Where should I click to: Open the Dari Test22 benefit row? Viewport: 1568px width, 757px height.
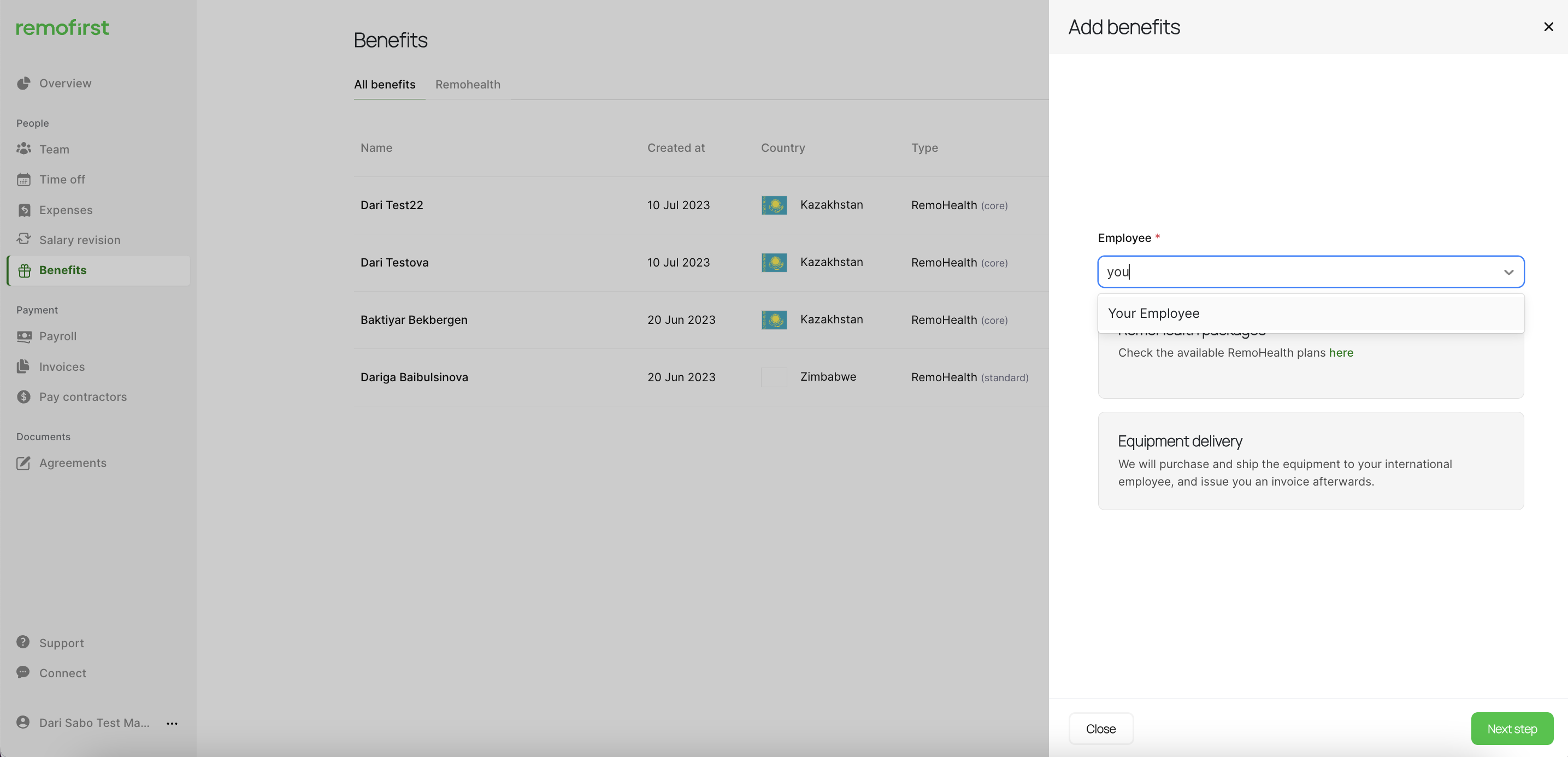[x=700, y=205]
